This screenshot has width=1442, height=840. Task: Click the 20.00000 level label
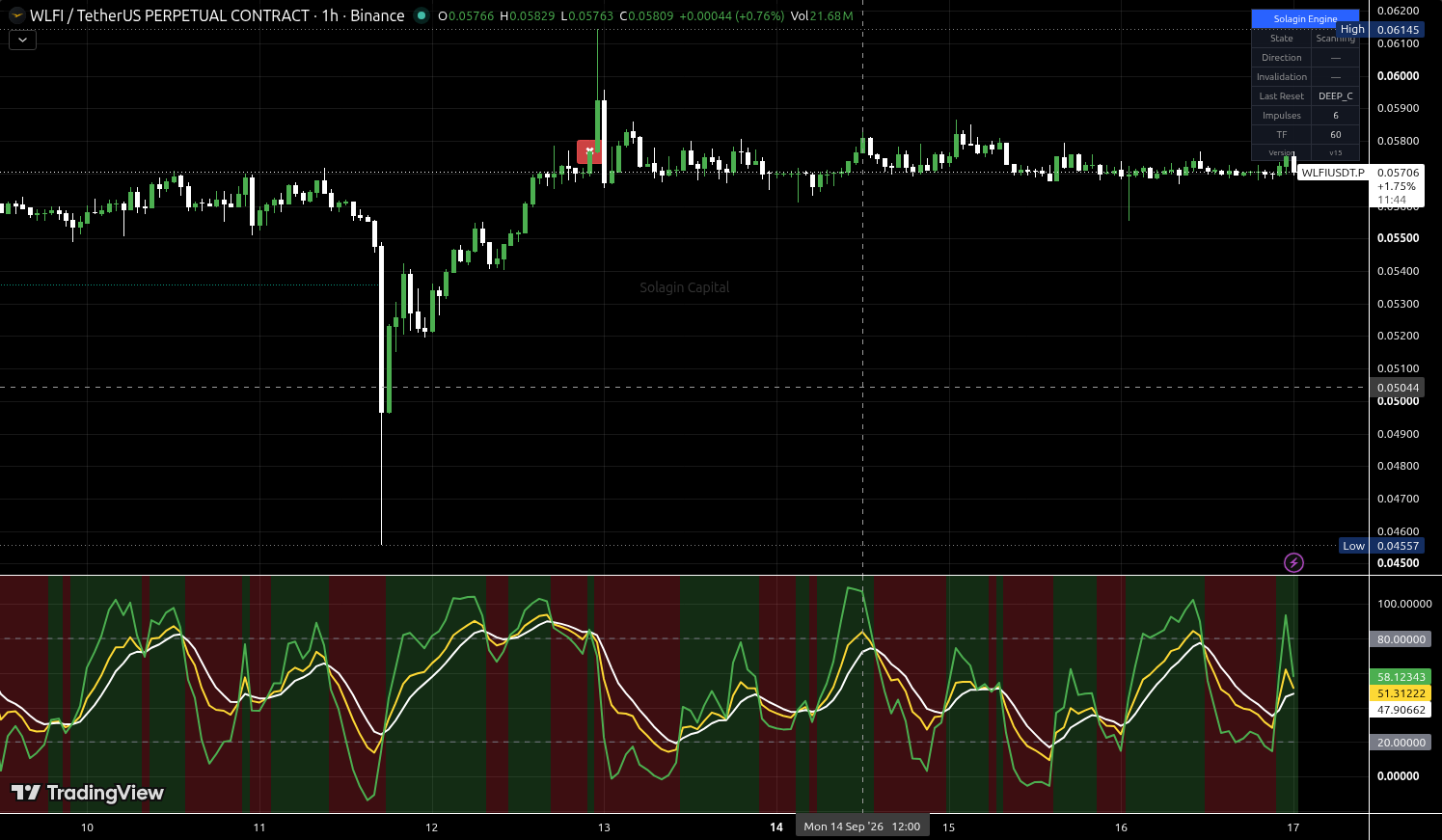pos(1401,743)
